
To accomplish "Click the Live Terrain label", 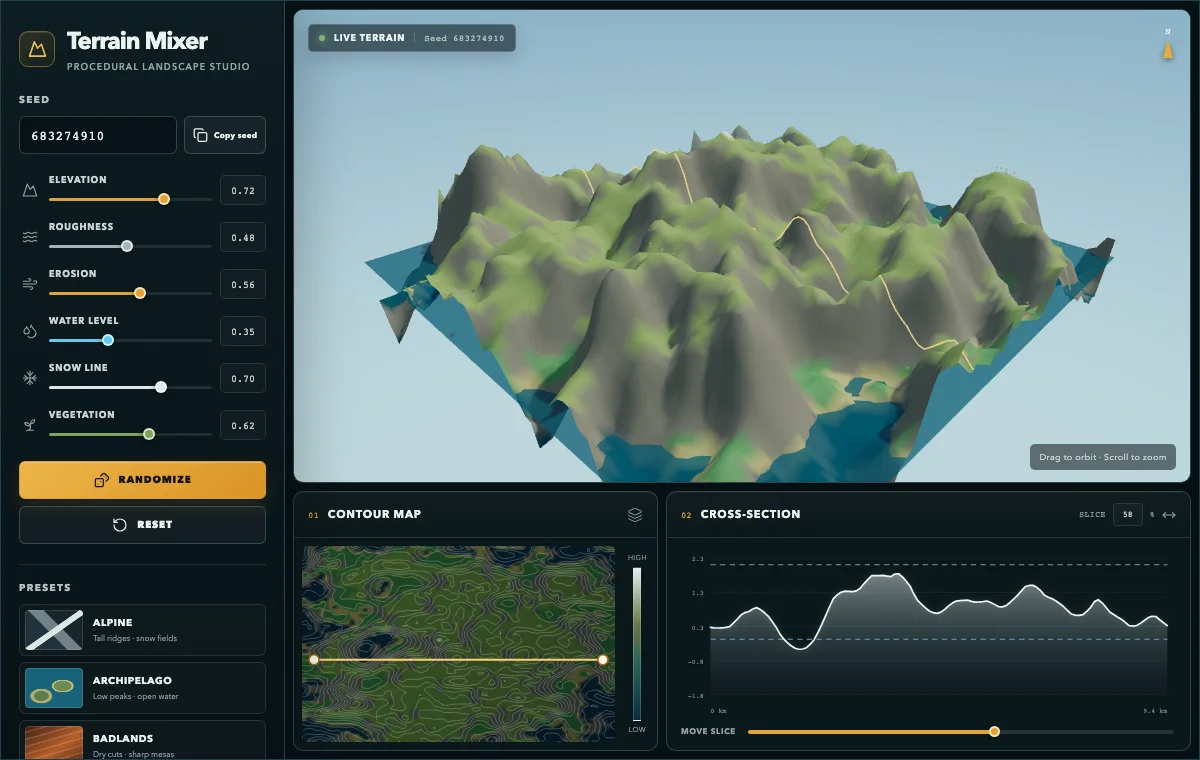I will pos(369,38).
